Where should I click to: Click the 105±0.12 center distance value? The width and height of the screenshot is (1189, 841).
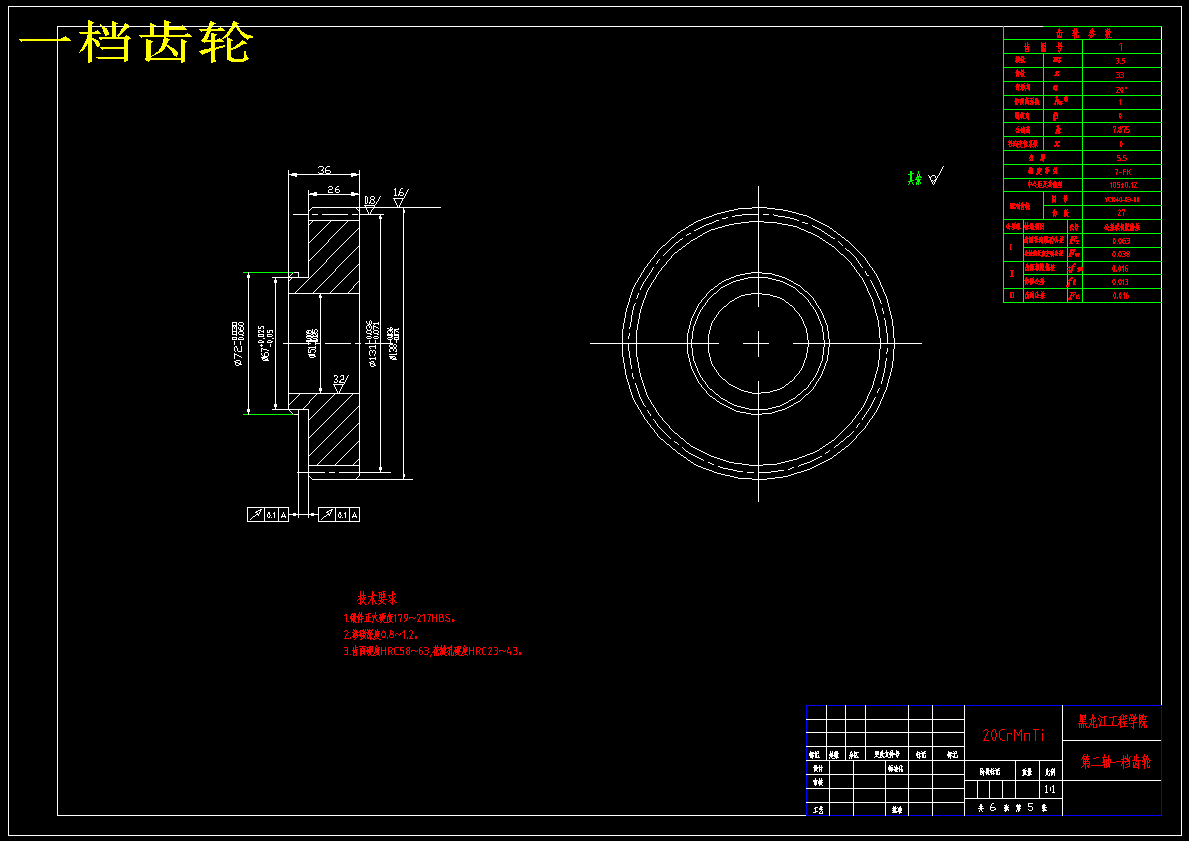coord(1123,185)
